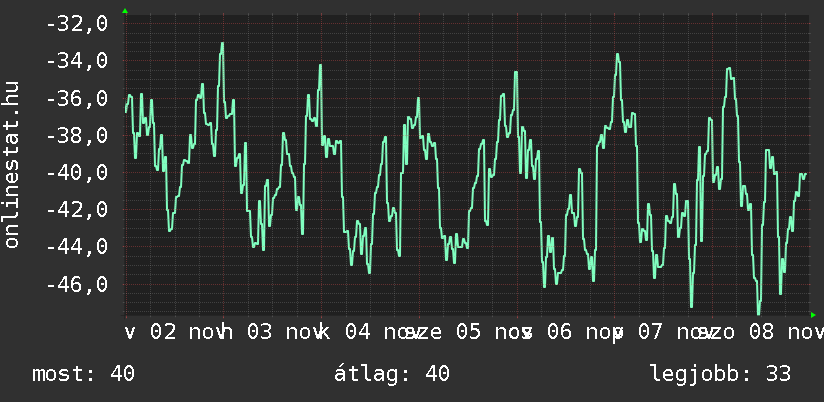Select the "most: 40" statistic
Viewport: 824px width, 402px height.
83,374
